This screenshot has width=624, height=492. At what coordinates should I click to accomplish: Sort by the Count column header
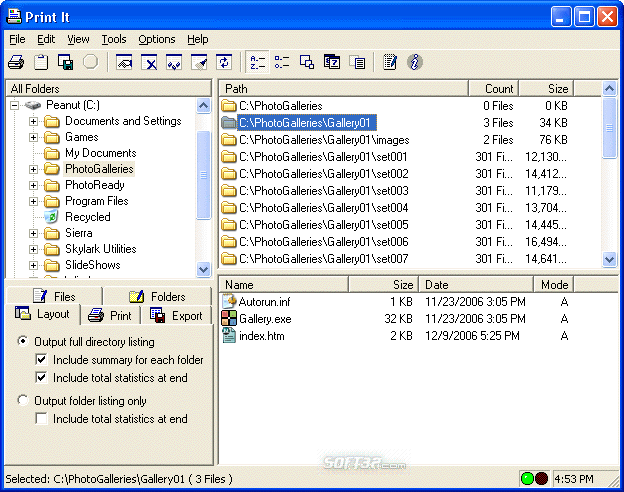click(x=494, y=88)
